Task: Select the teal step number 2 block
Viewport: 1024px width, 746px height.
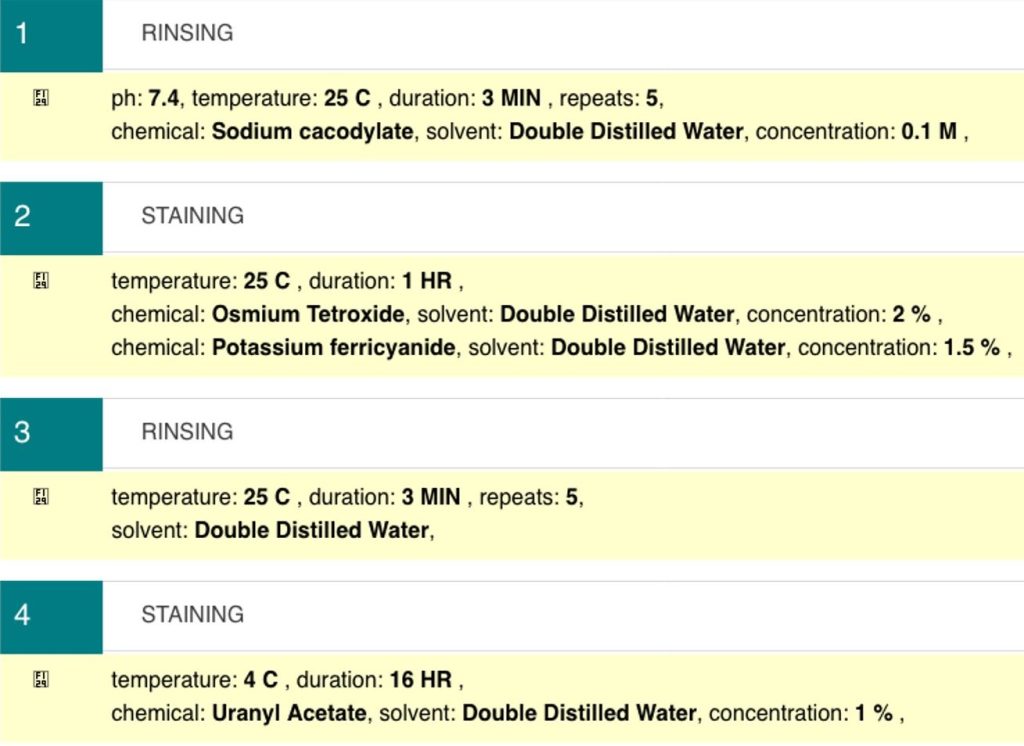Action: [x=51, y=217]
